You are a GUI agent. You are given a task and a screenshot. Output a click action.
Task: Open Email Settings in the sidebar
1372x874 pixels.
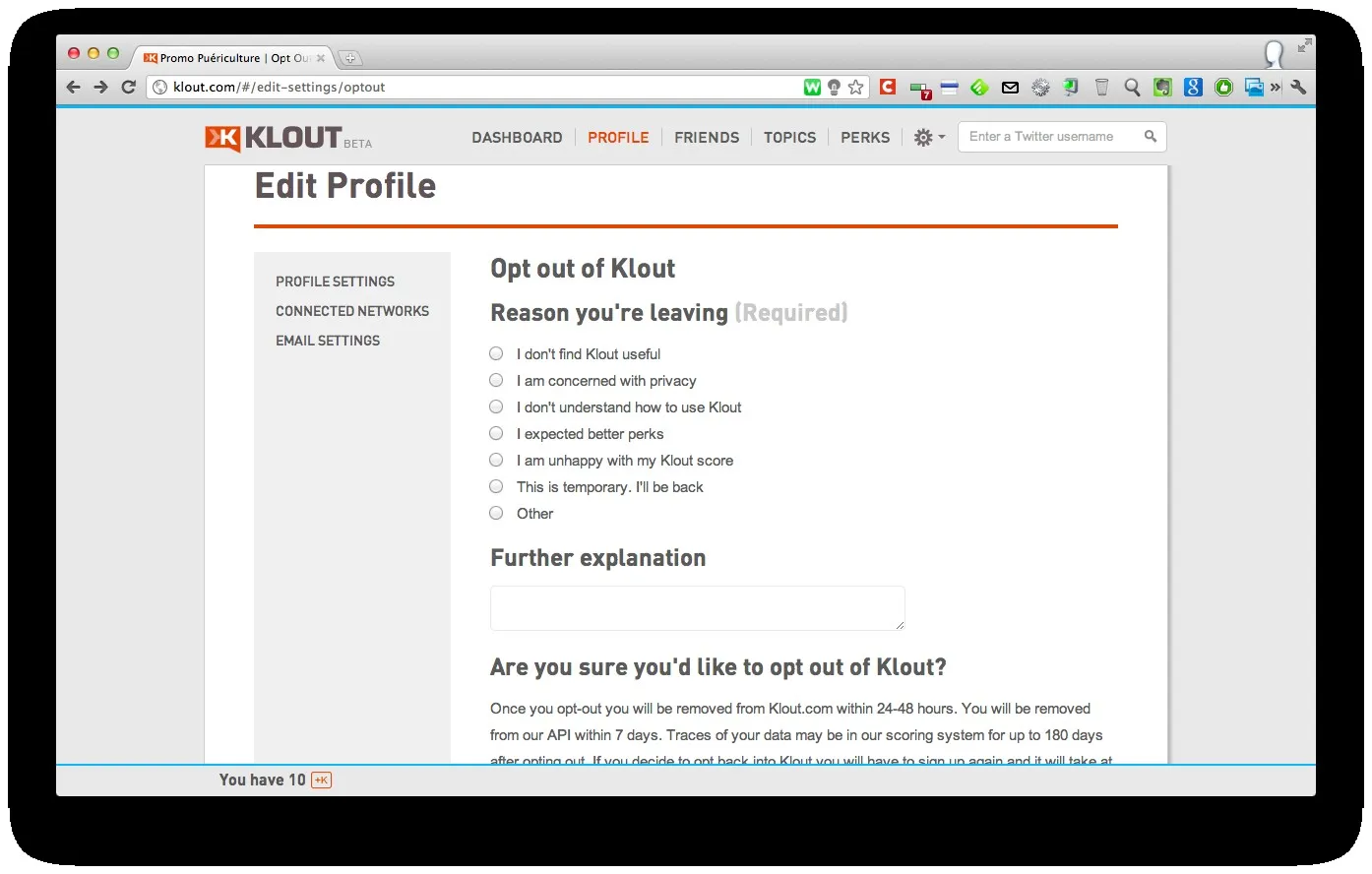coord(328,341)
